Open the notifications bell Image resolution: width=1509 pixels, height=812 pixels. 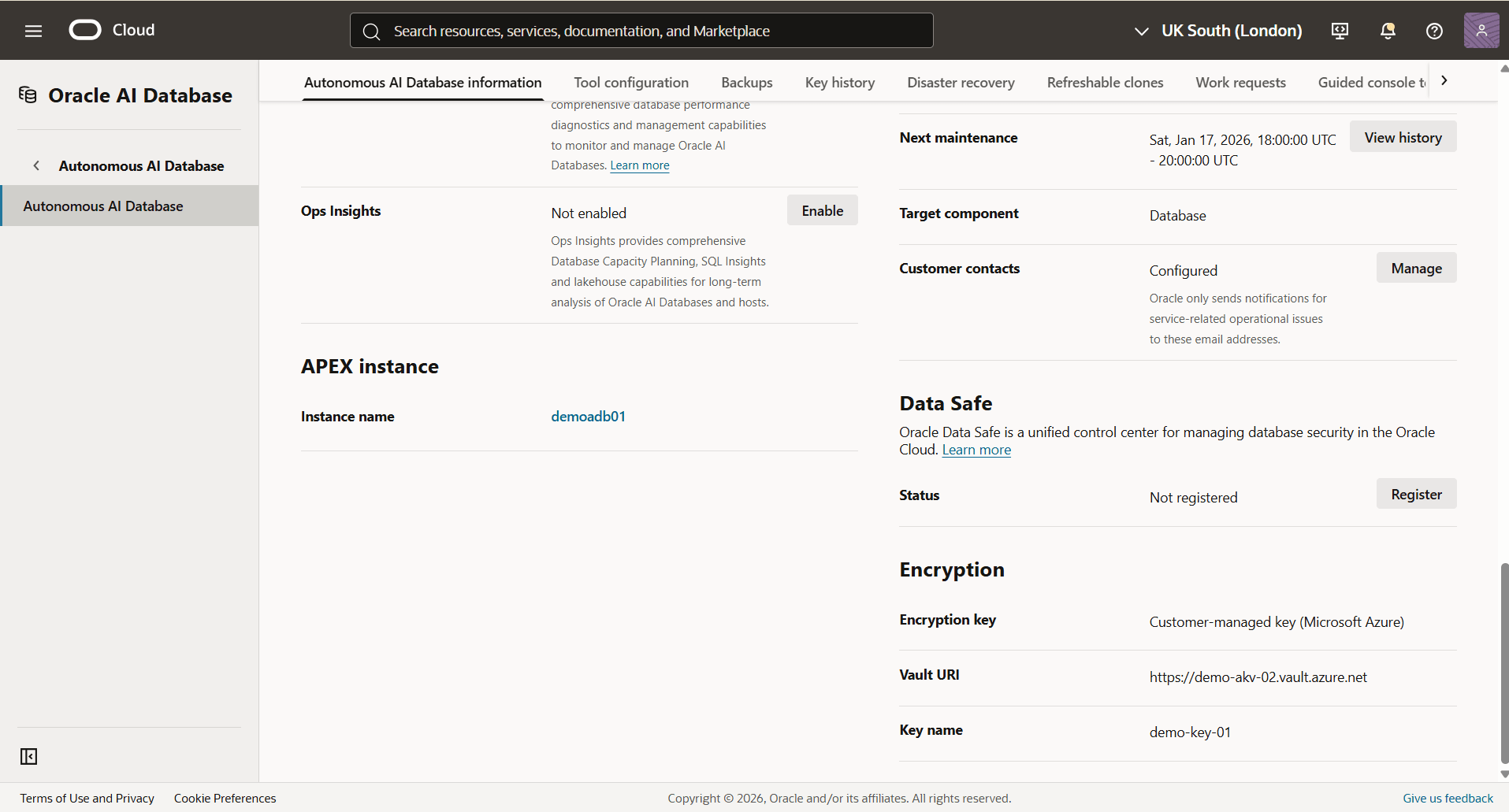pyautogui.click(x=1388, y=31)
